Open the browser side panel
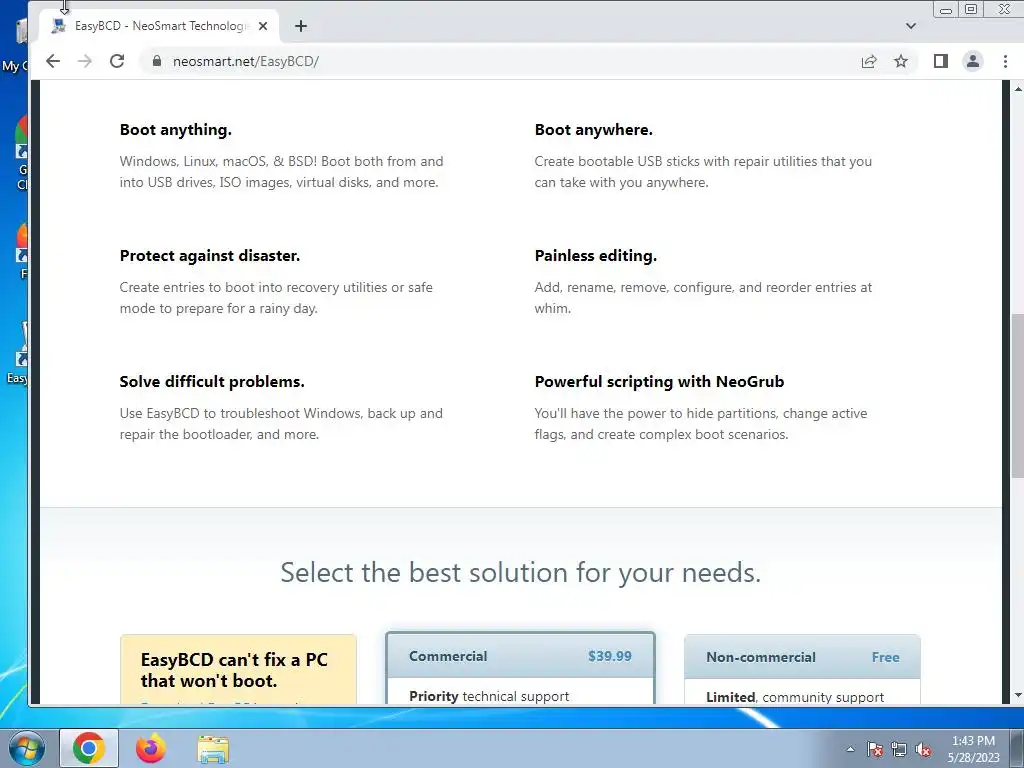The height and width of the screenshot is (768, 1024). tap(940, 61)
